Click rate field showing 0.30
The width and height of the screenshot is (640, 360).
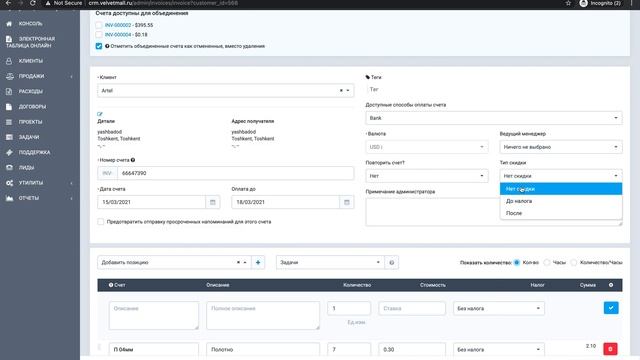pos(412,350)
